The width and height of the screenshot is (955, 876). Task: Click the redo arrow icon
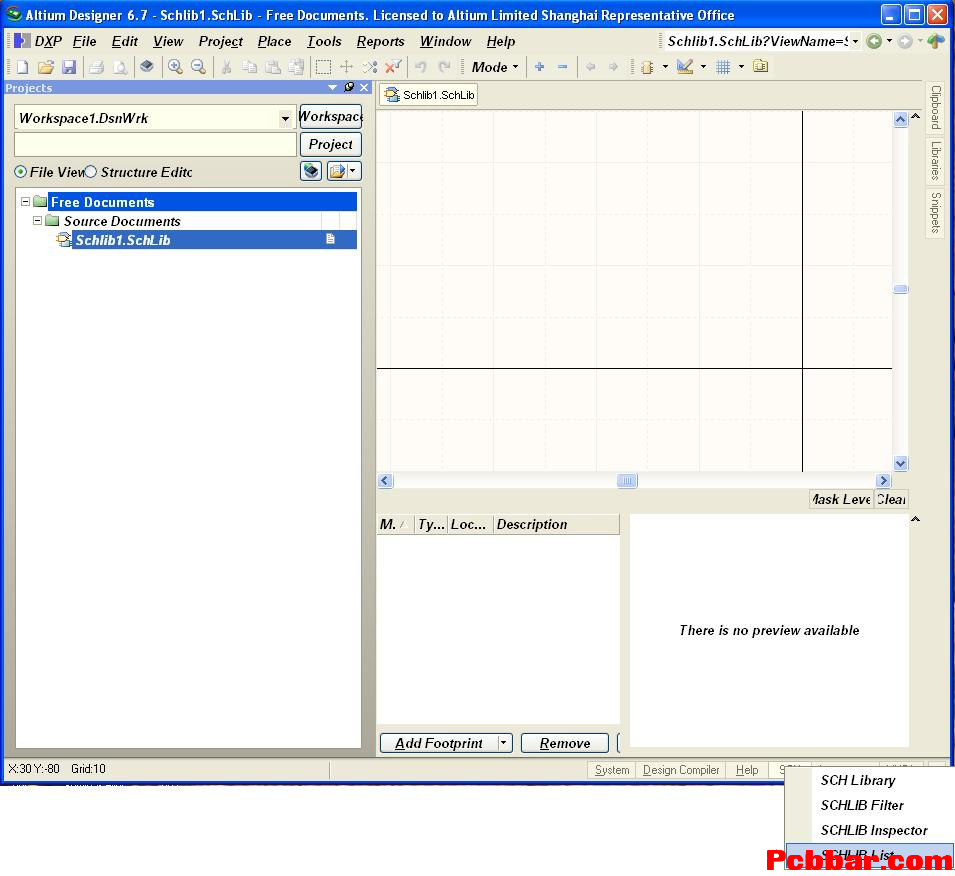point(445,67)
